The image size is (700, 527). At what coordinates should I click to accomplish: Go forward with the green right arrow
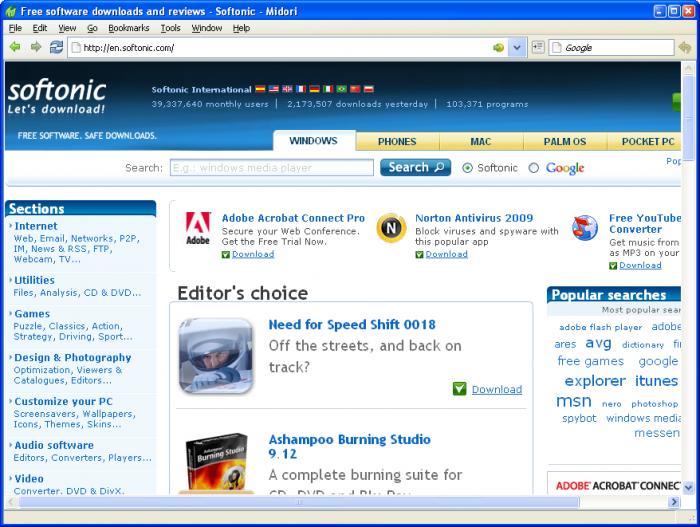(x=36, y=46)
